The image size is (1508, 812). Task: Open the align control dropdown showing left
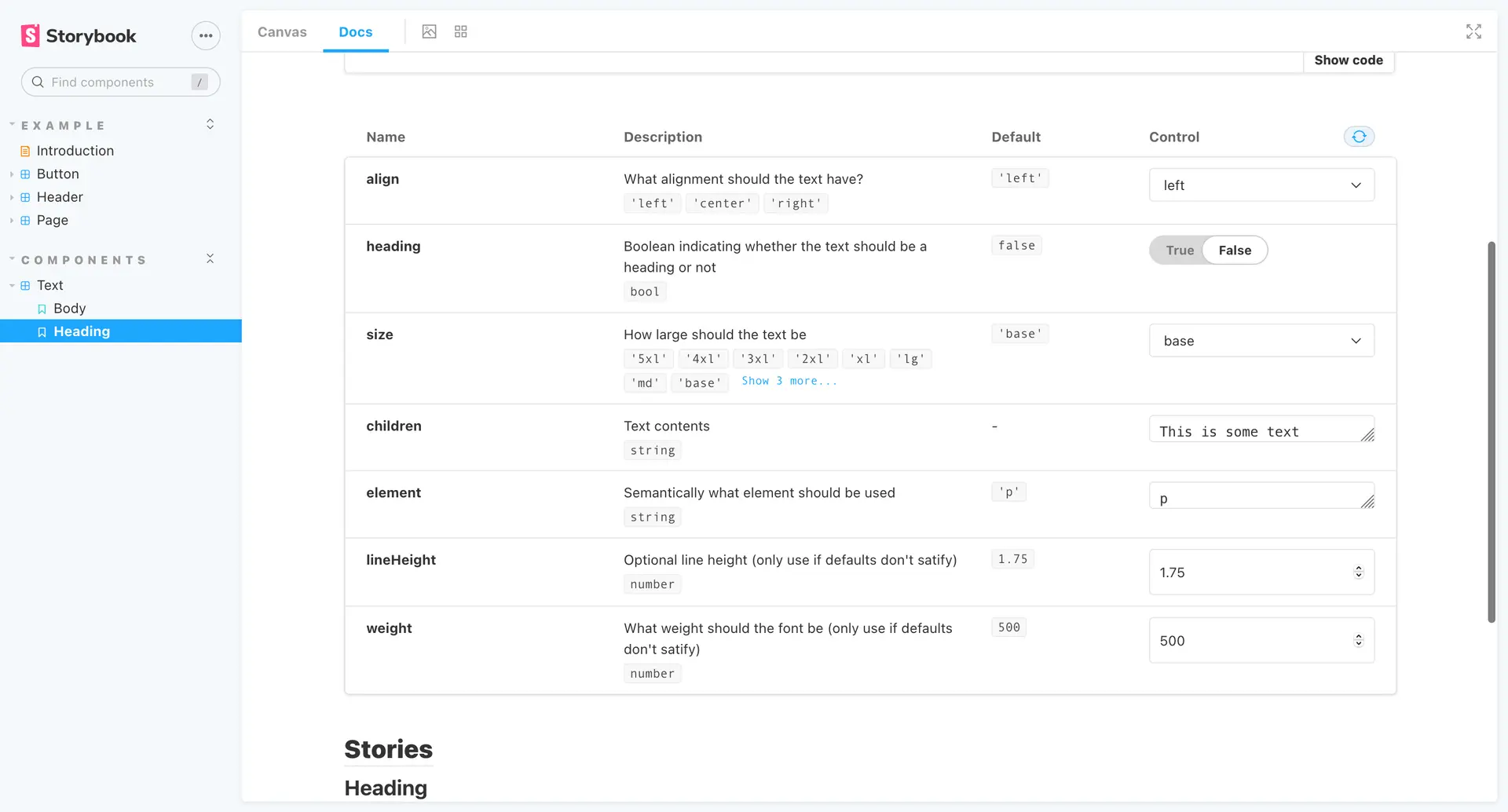point(1261,185)
